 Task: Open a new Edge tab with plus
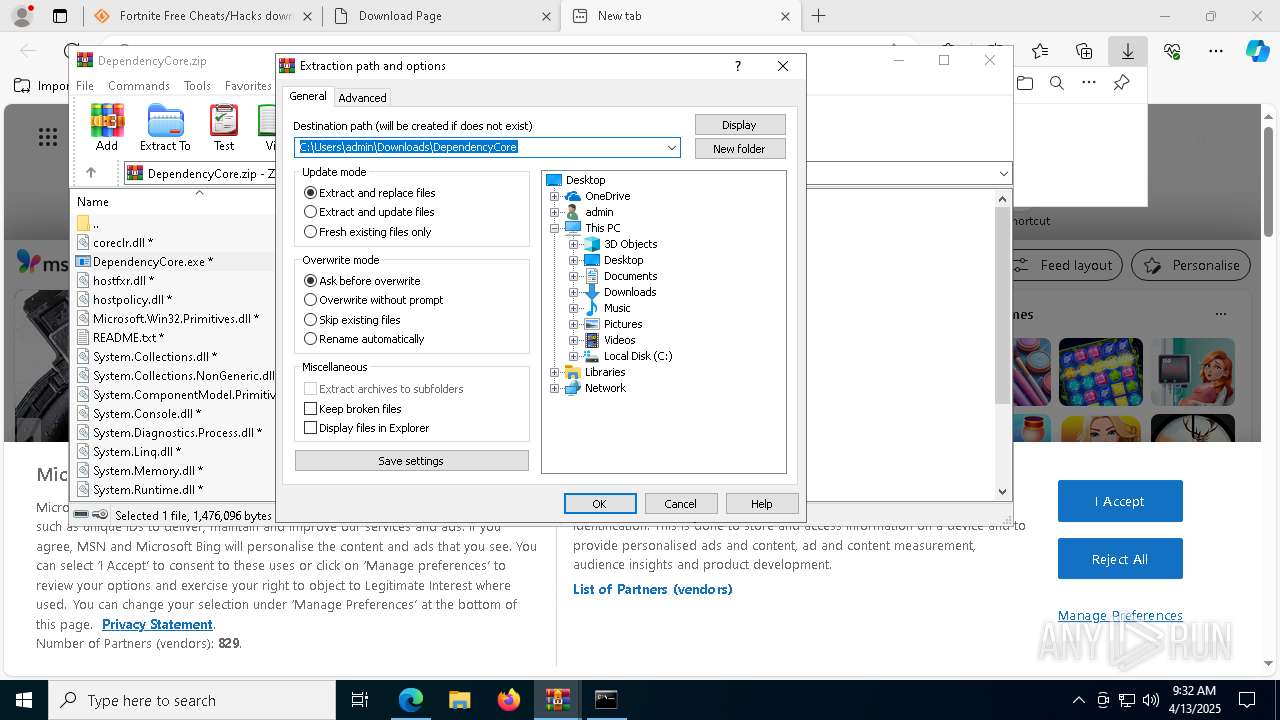pos(818,16)
